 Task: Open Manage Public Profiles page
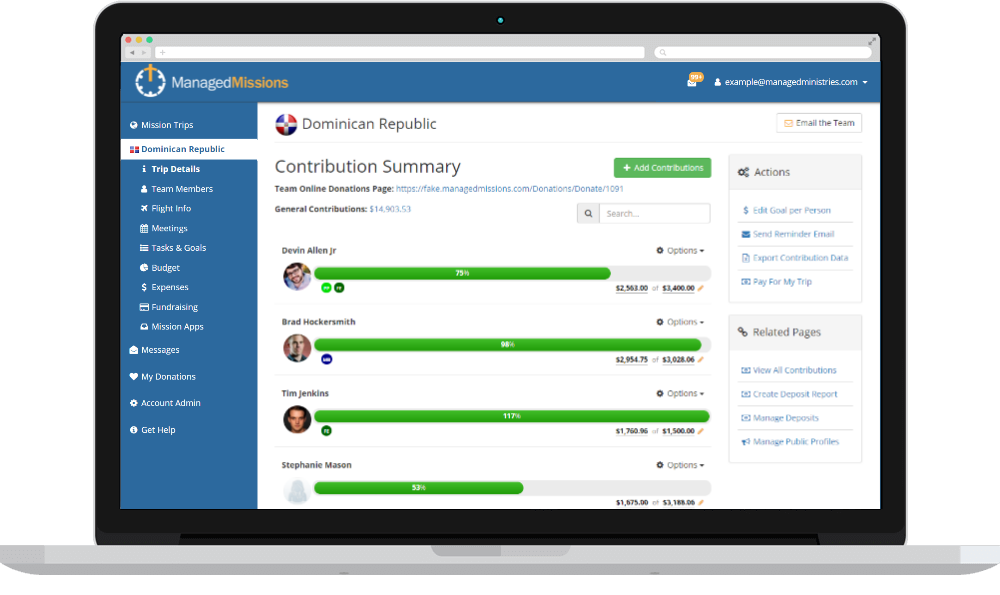[x=790, y=442]
